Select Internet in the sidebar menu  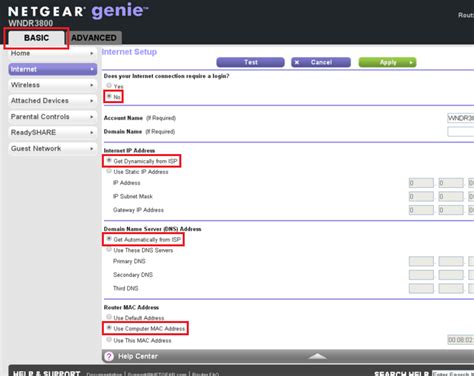(53, 69)
